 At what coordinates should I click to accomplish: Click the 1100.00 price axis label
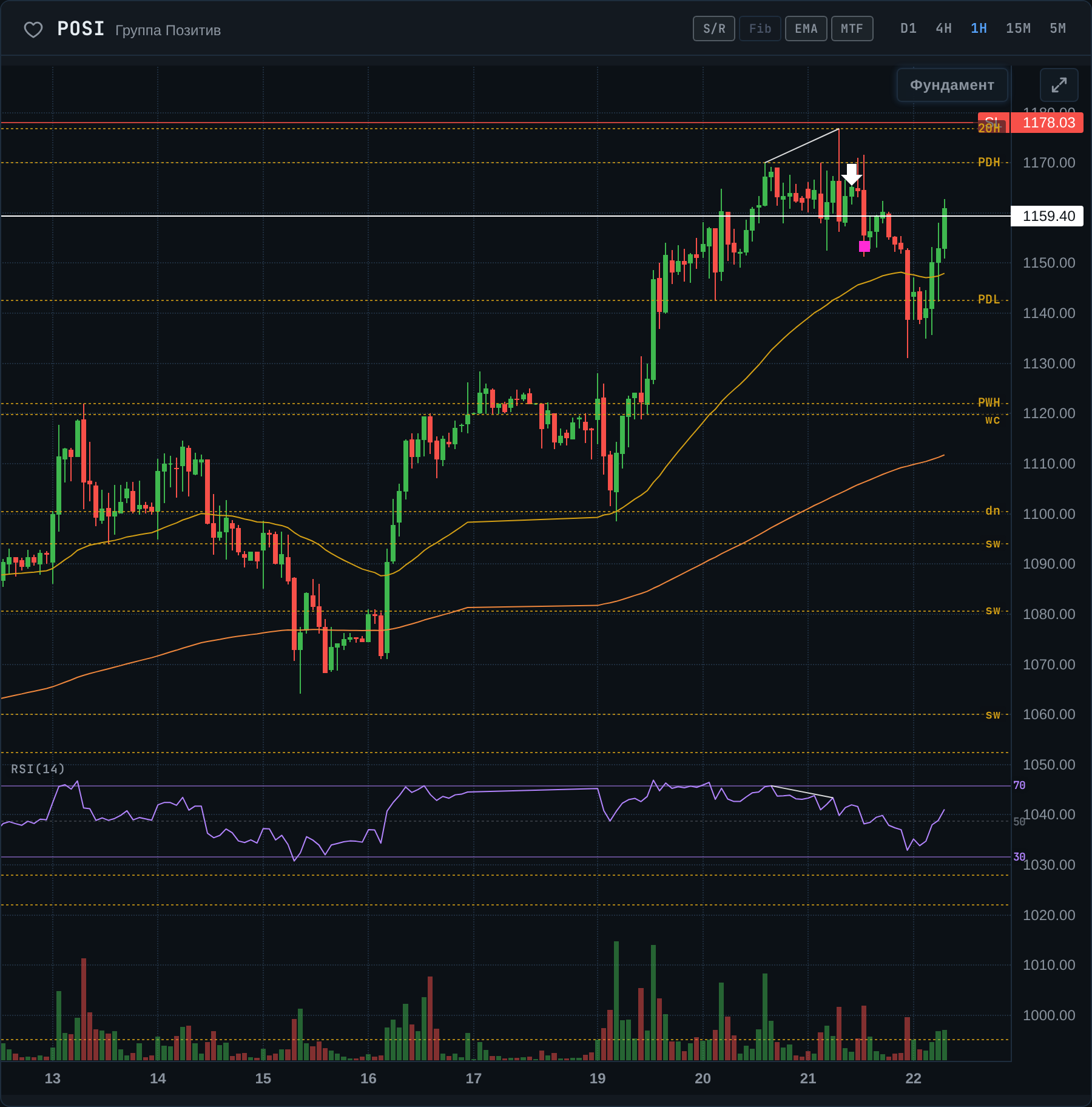pos(1049,514)
